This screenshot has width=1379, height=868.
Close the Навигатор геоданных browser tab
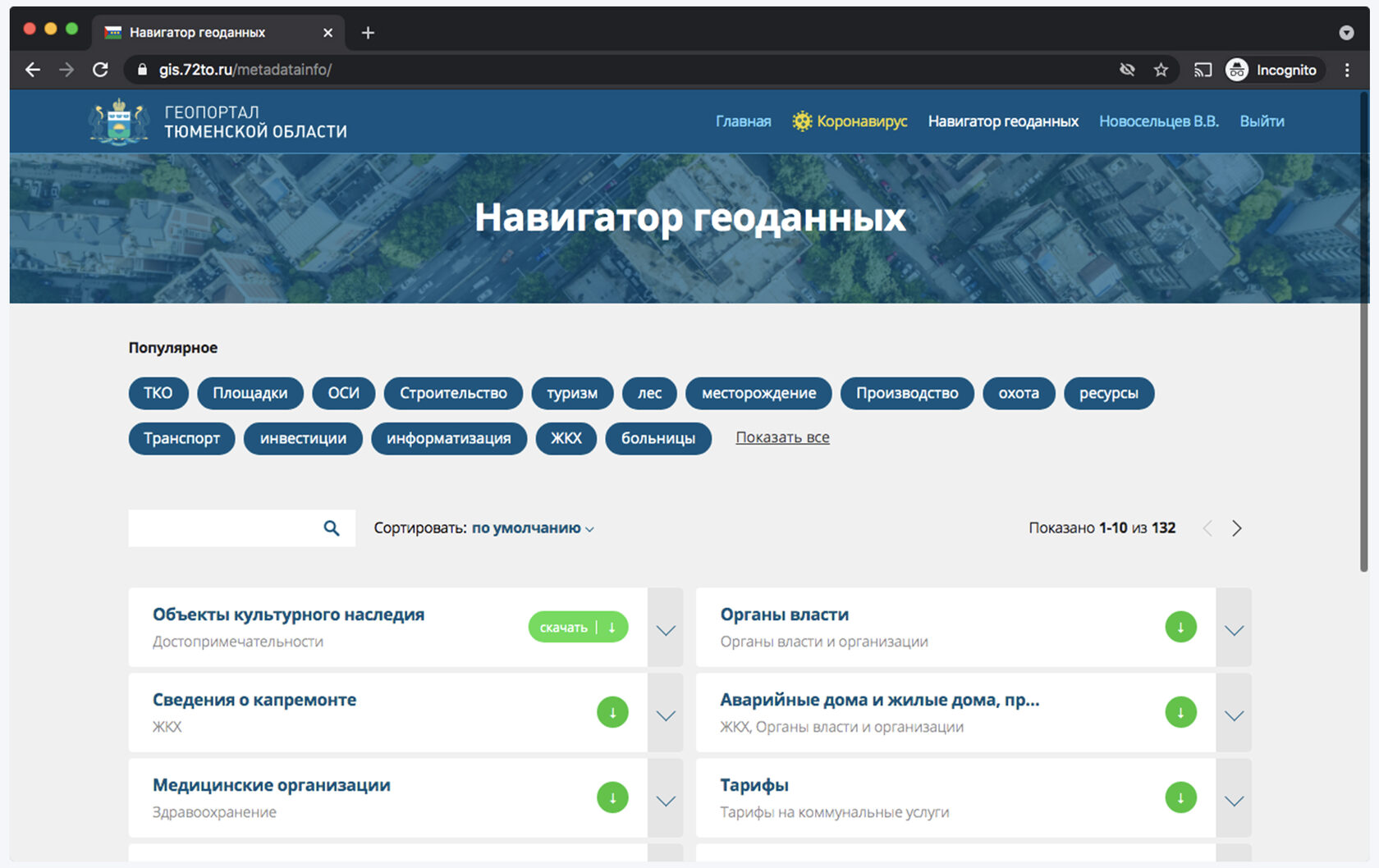click(x=328, y=33)
